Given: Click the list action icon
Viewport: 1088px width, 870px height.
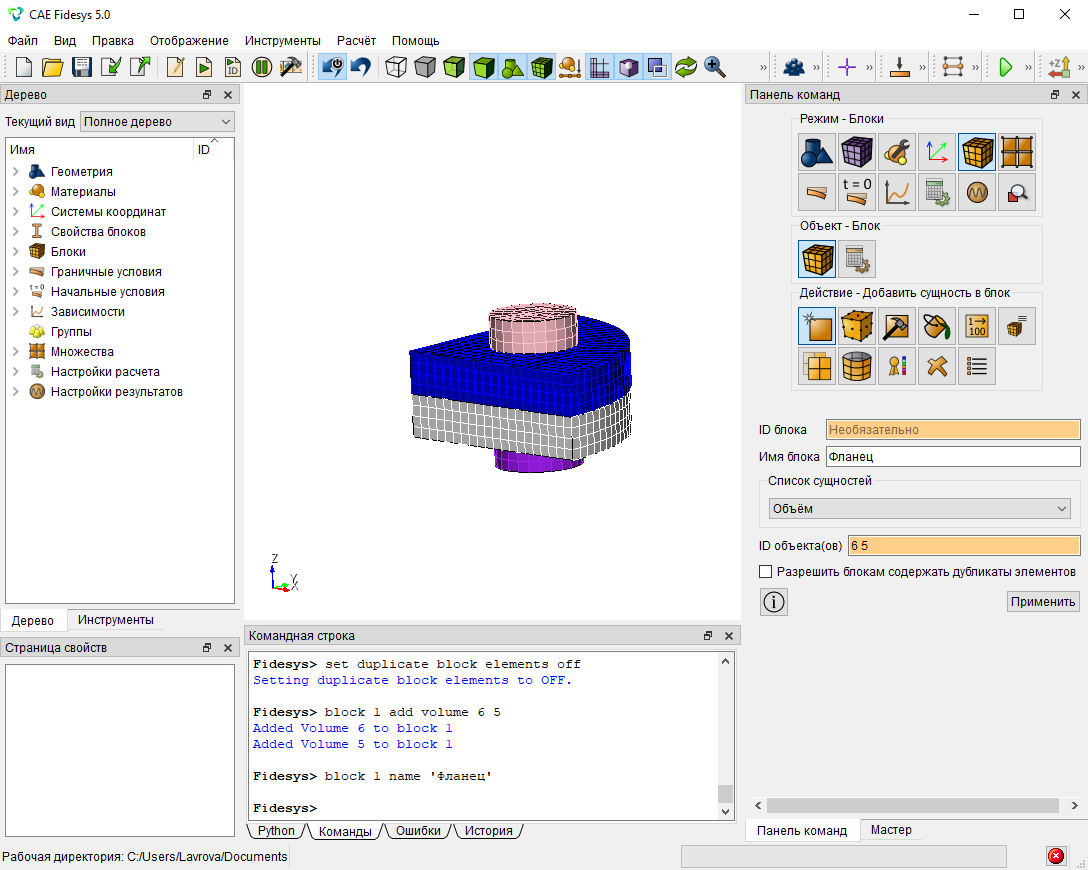Looking at the screenshot, I should [x=977, y=366].
